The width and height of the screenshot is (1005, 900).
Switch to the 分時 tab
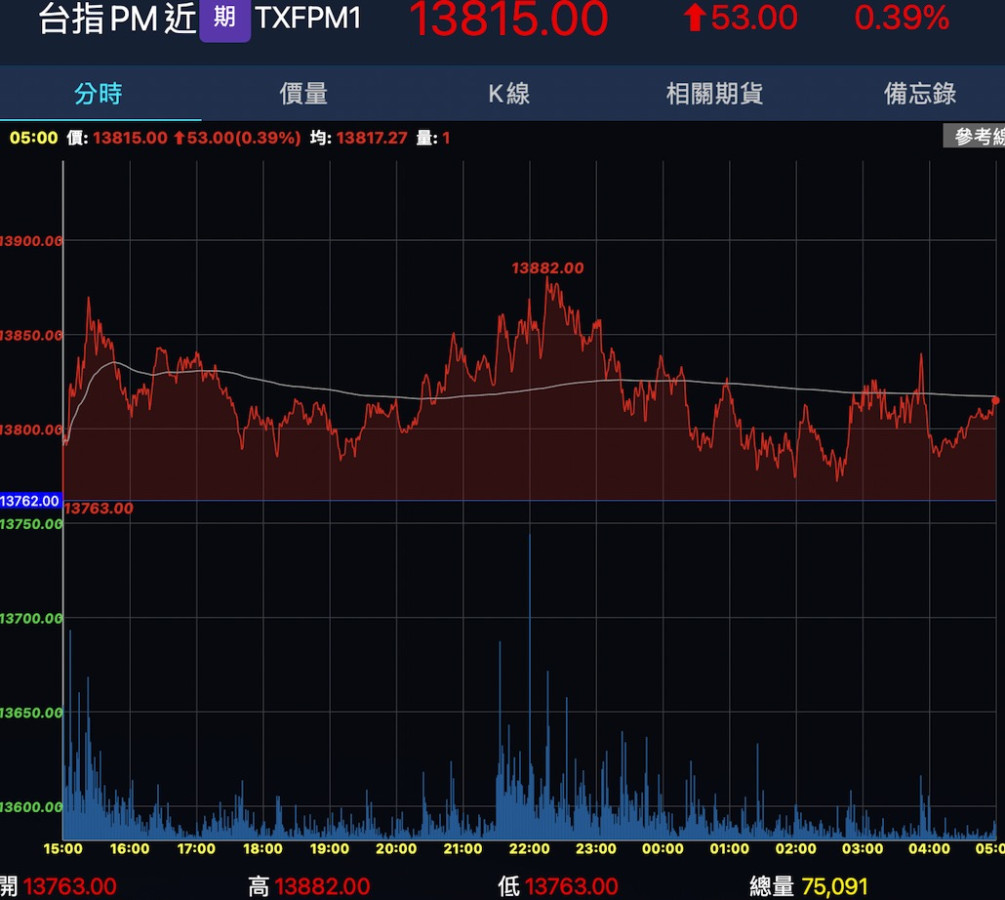click(x=98, y=94)
